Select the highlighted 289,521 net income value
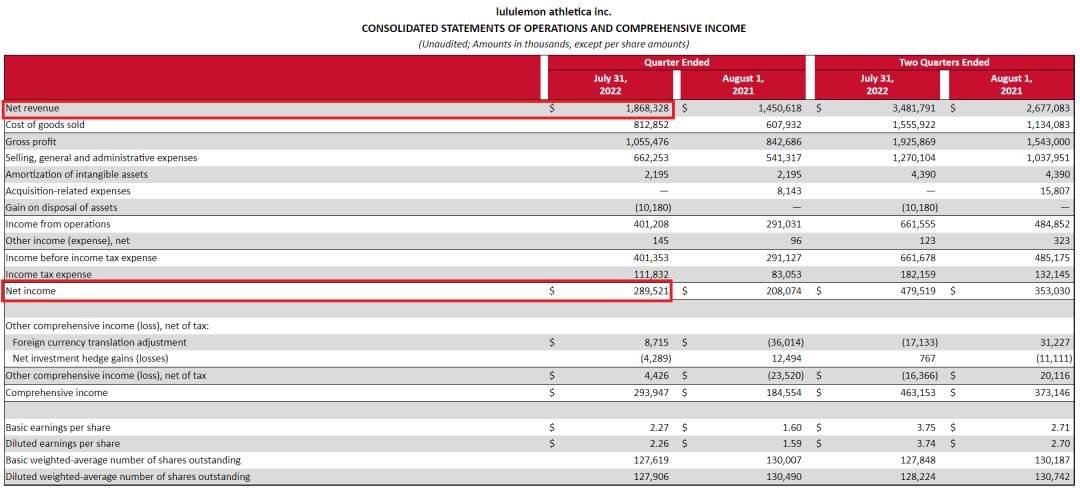This screenshot has width=1080, height=492. [649, 291]
